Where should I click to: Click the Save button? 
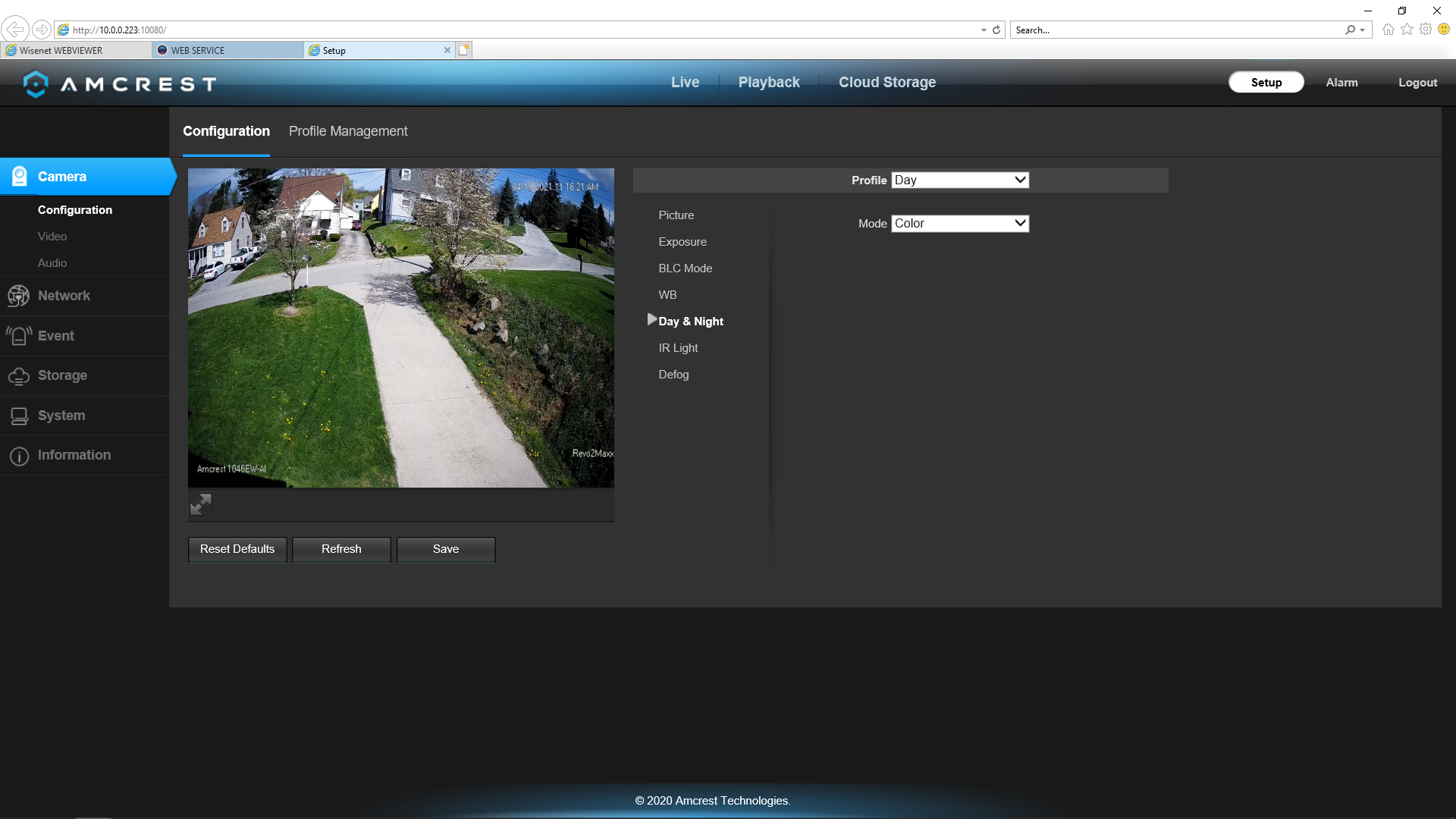[x=446, y=549]
